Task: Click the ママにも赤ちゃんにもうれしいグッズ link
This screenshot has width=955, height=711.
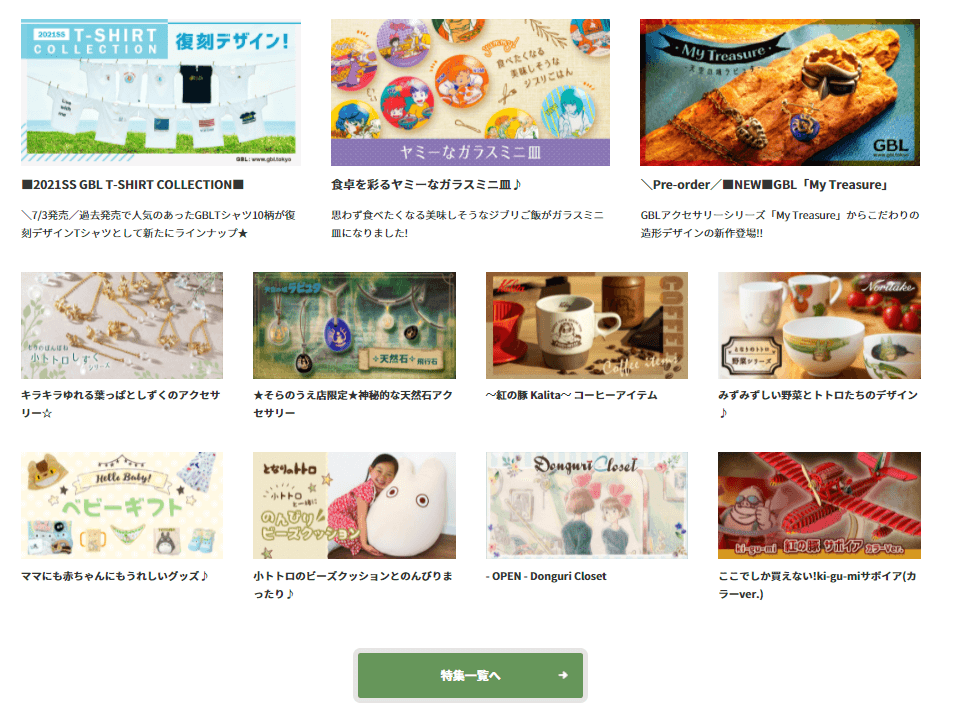Action: click(x=115, y=576)
